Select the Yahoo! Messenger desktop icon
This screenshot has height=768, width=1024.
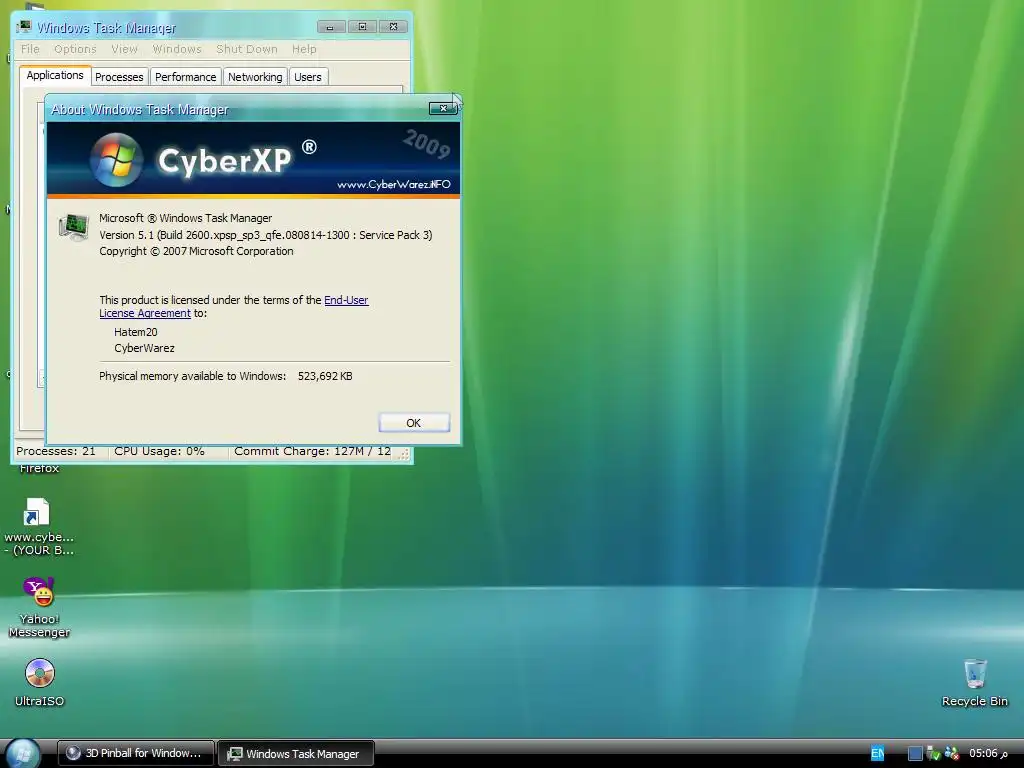39,607
